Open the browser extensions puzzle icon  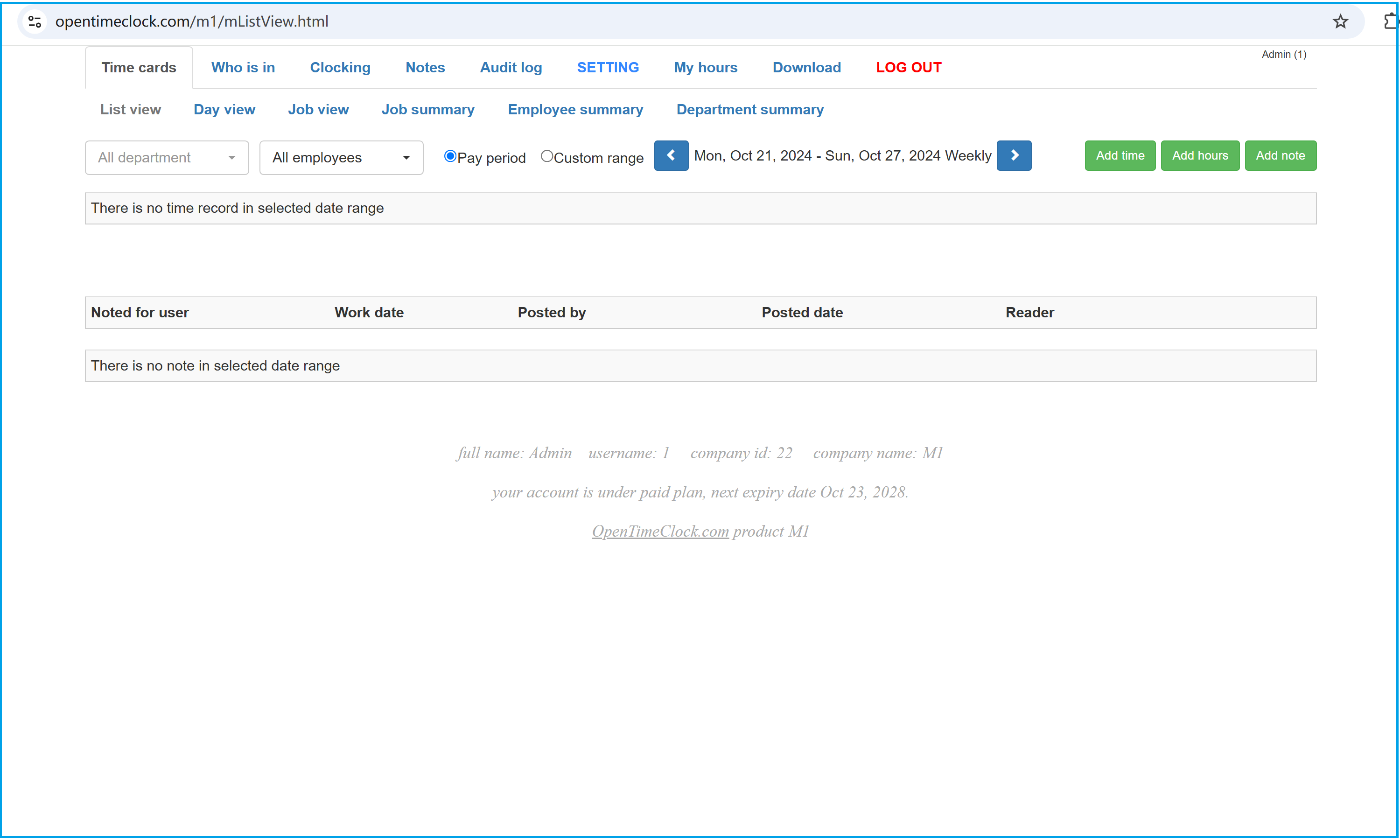coord(1391,21)
